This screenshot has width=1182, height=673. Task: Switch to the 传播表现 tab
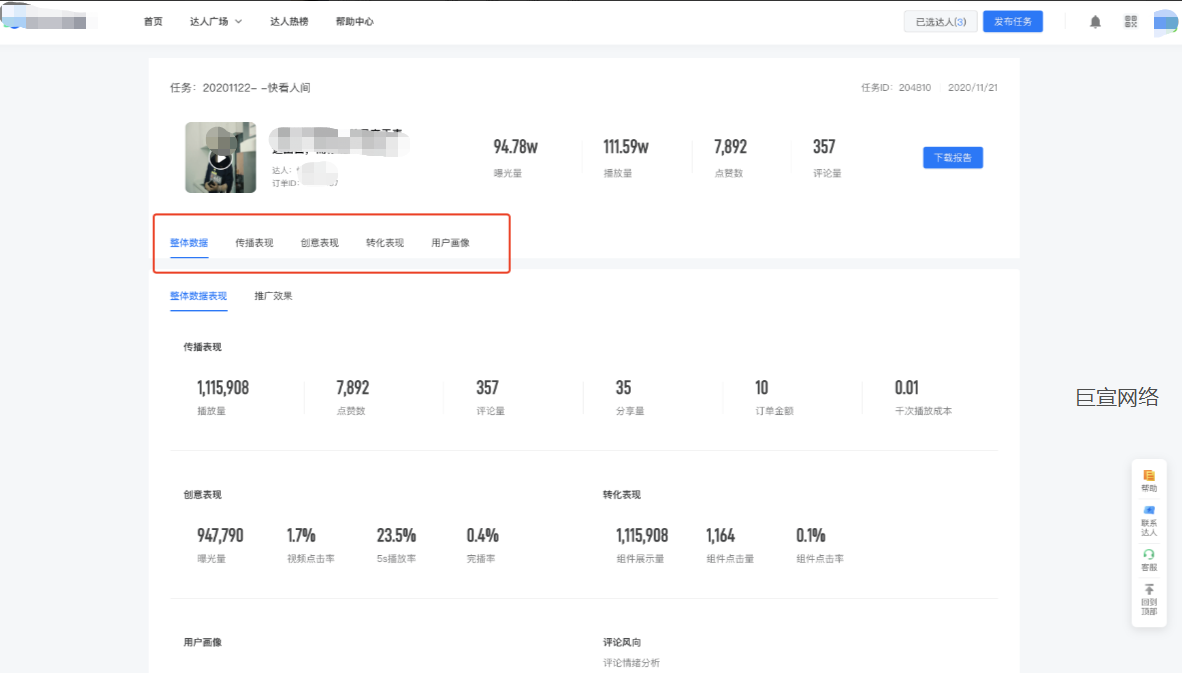pyautogui.click(x=254, y=243)
